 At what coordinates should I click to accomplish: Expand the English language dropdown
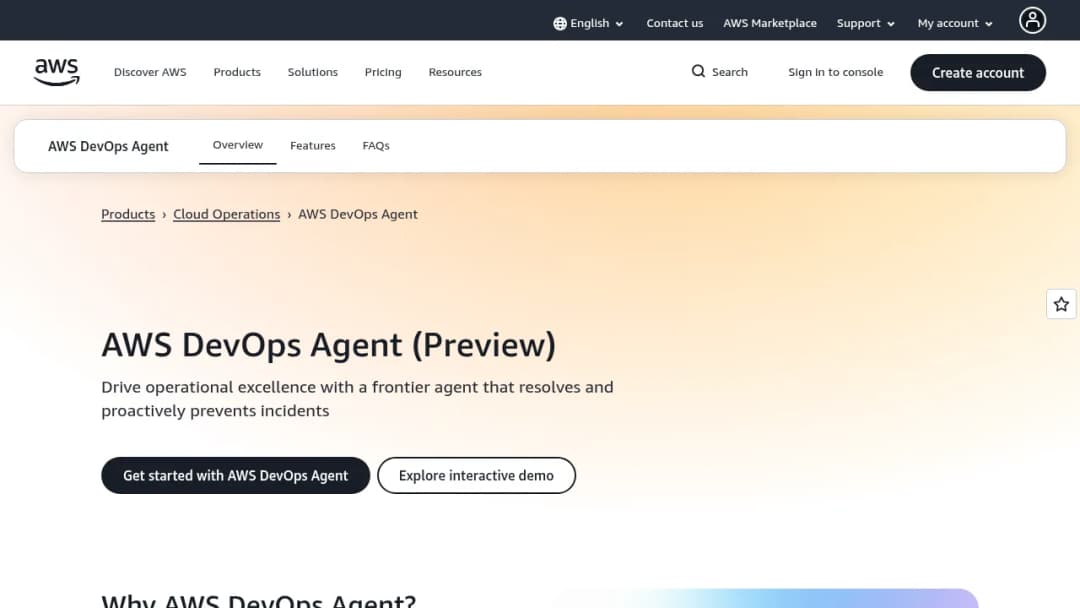point(589,23)
